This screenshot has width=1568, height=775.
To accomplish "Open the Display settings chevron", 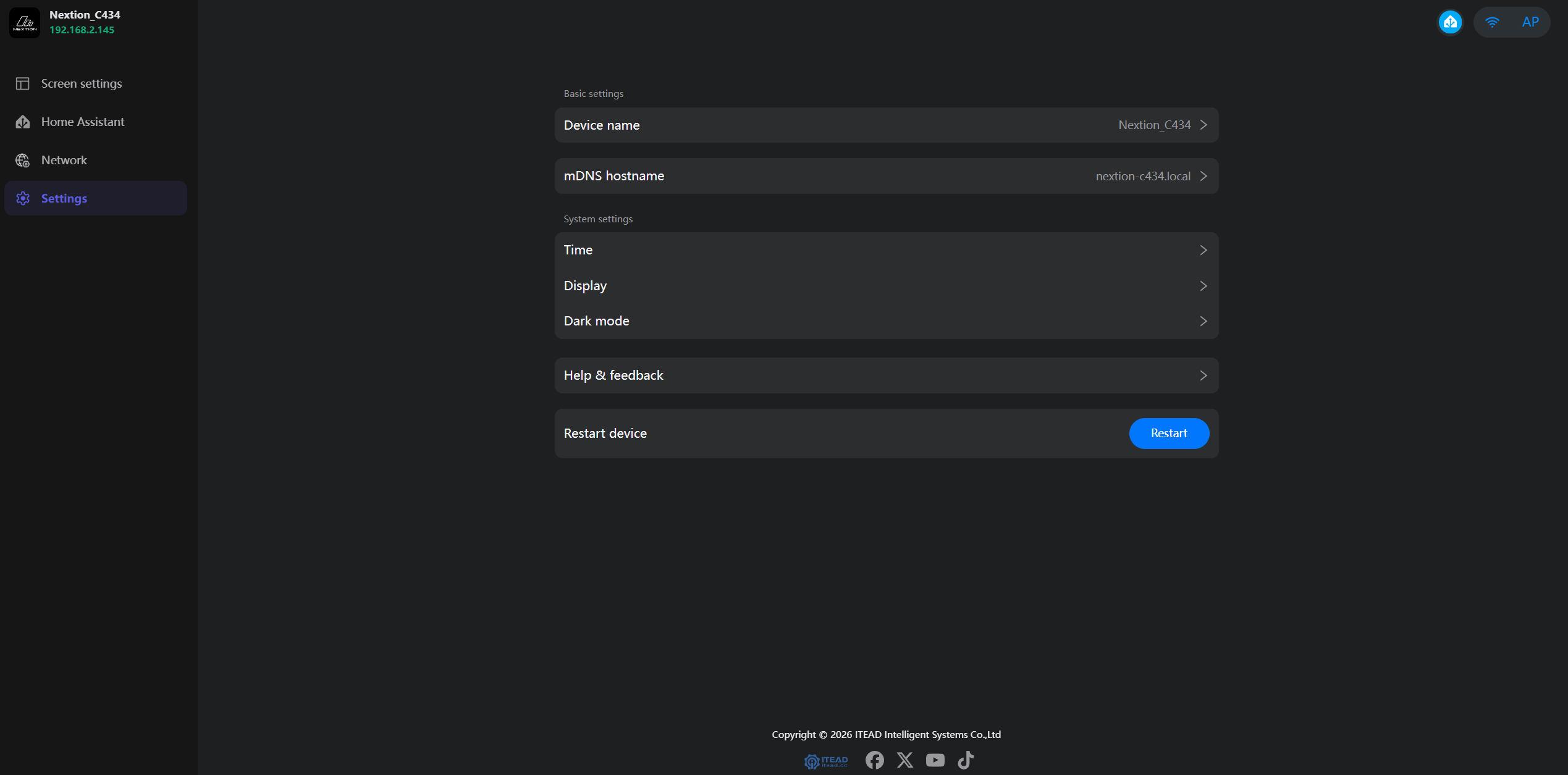I will pos(1203,286).
